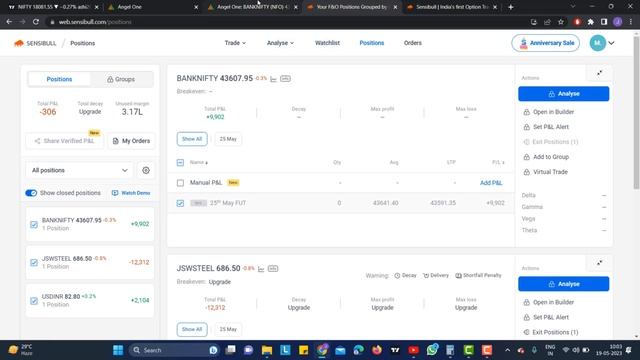Expand the Analyse menu

click(x=280, y=43)
